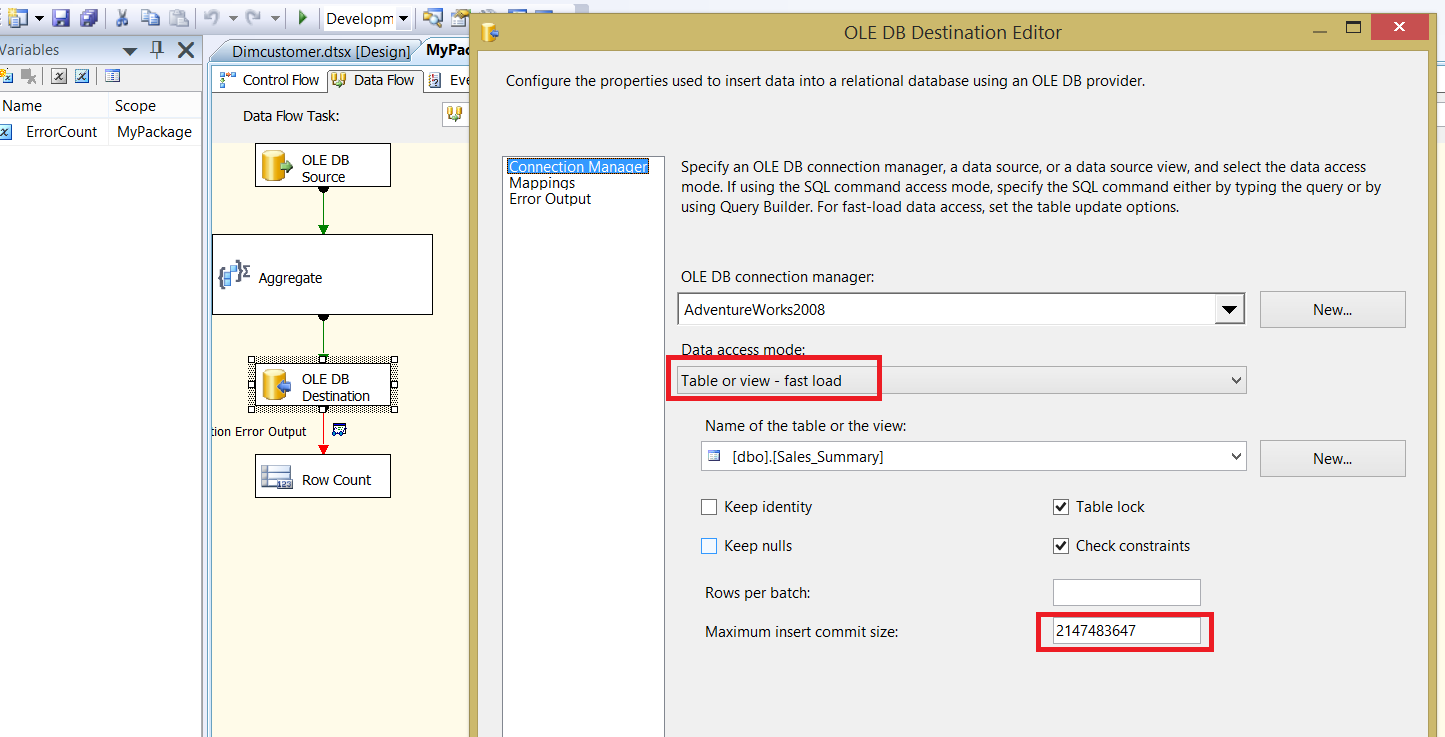Start debugging with the green play icon

[302, 17]
